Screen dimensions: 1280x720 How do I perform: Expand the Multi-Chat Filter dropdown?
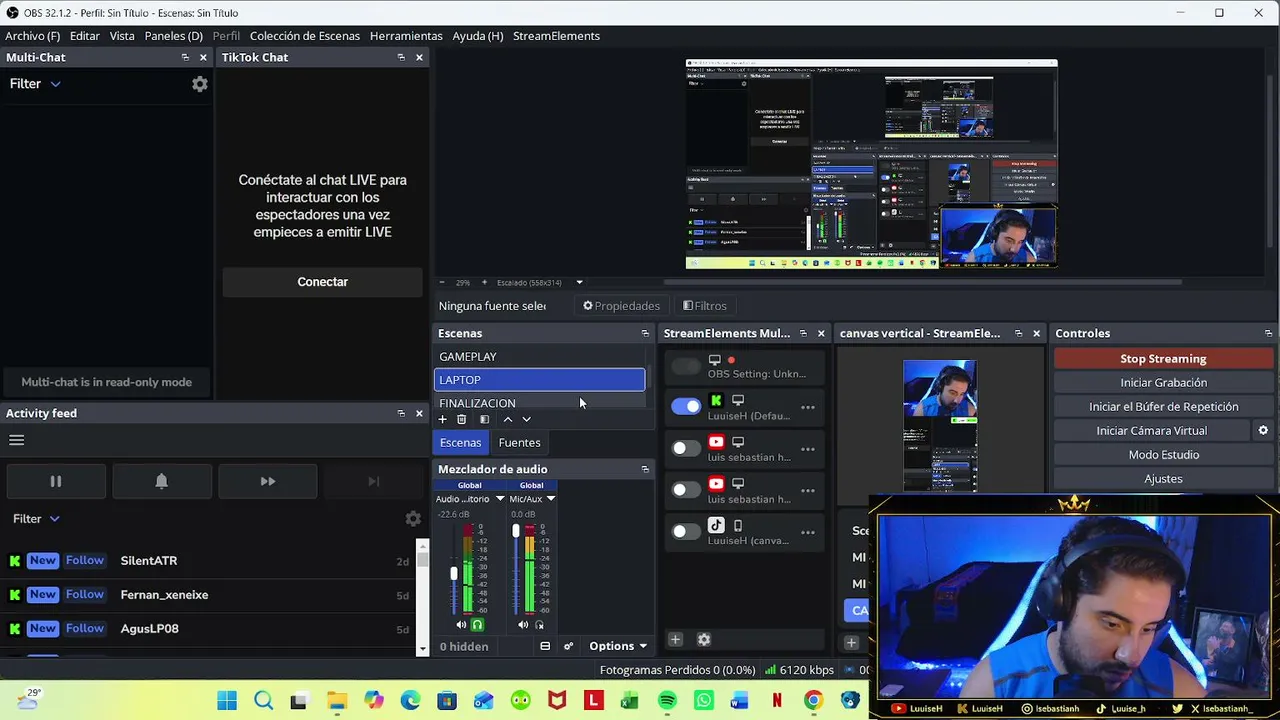[35, 84]
